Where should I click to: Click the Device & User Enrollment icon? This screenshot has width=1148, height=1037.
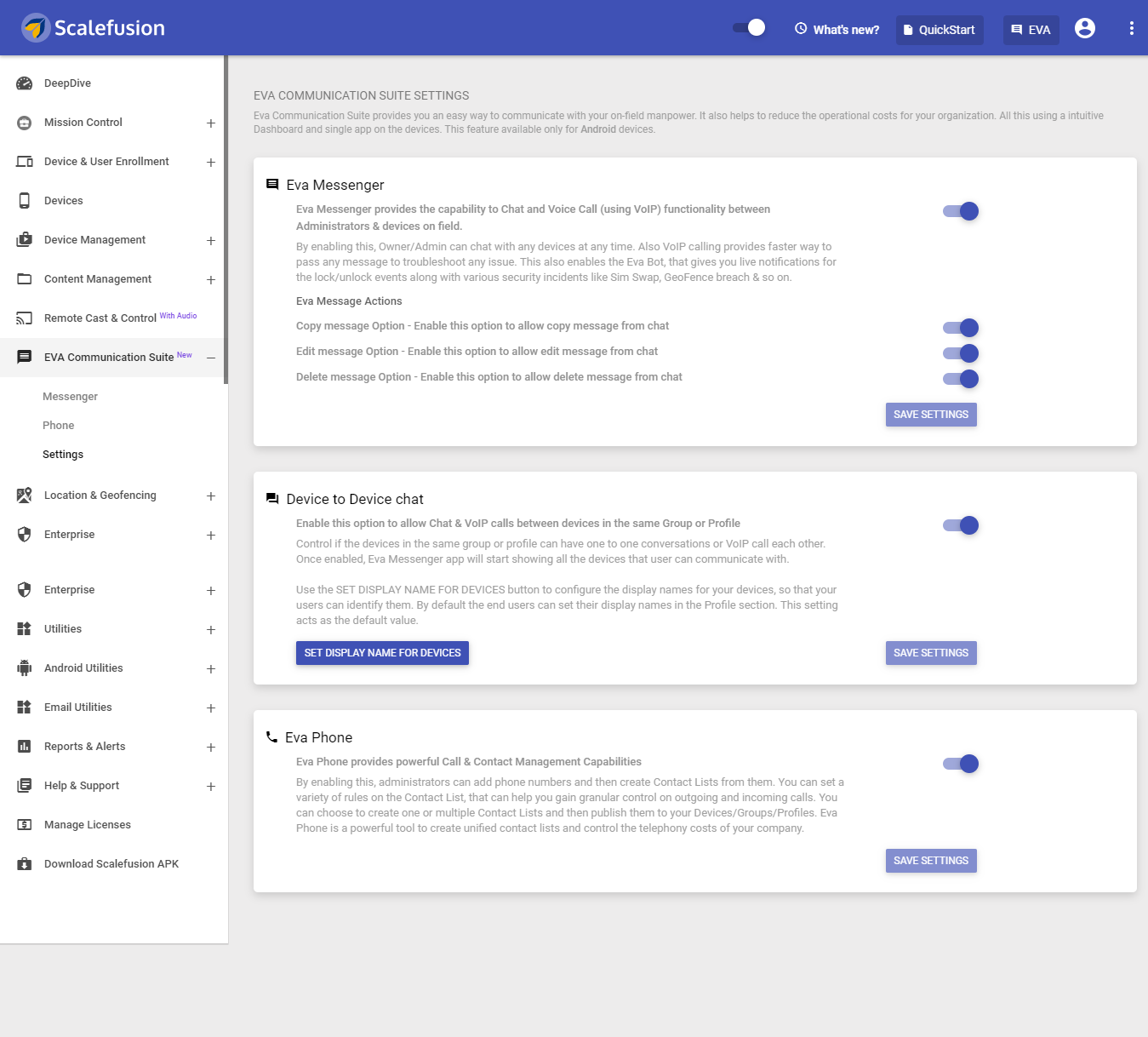[x=25, y=162]
